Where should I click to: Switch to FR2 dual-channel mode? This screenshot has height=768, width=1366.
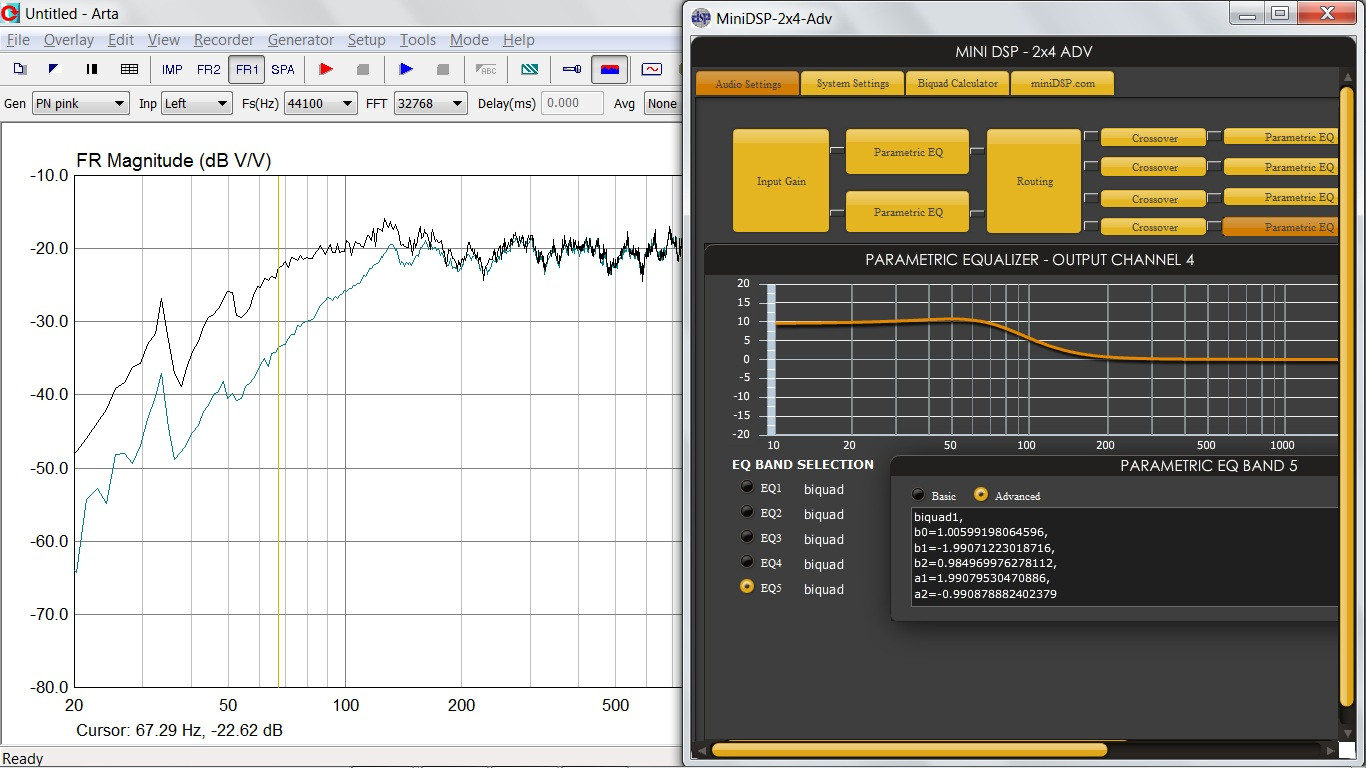click(x=209, y=69)
